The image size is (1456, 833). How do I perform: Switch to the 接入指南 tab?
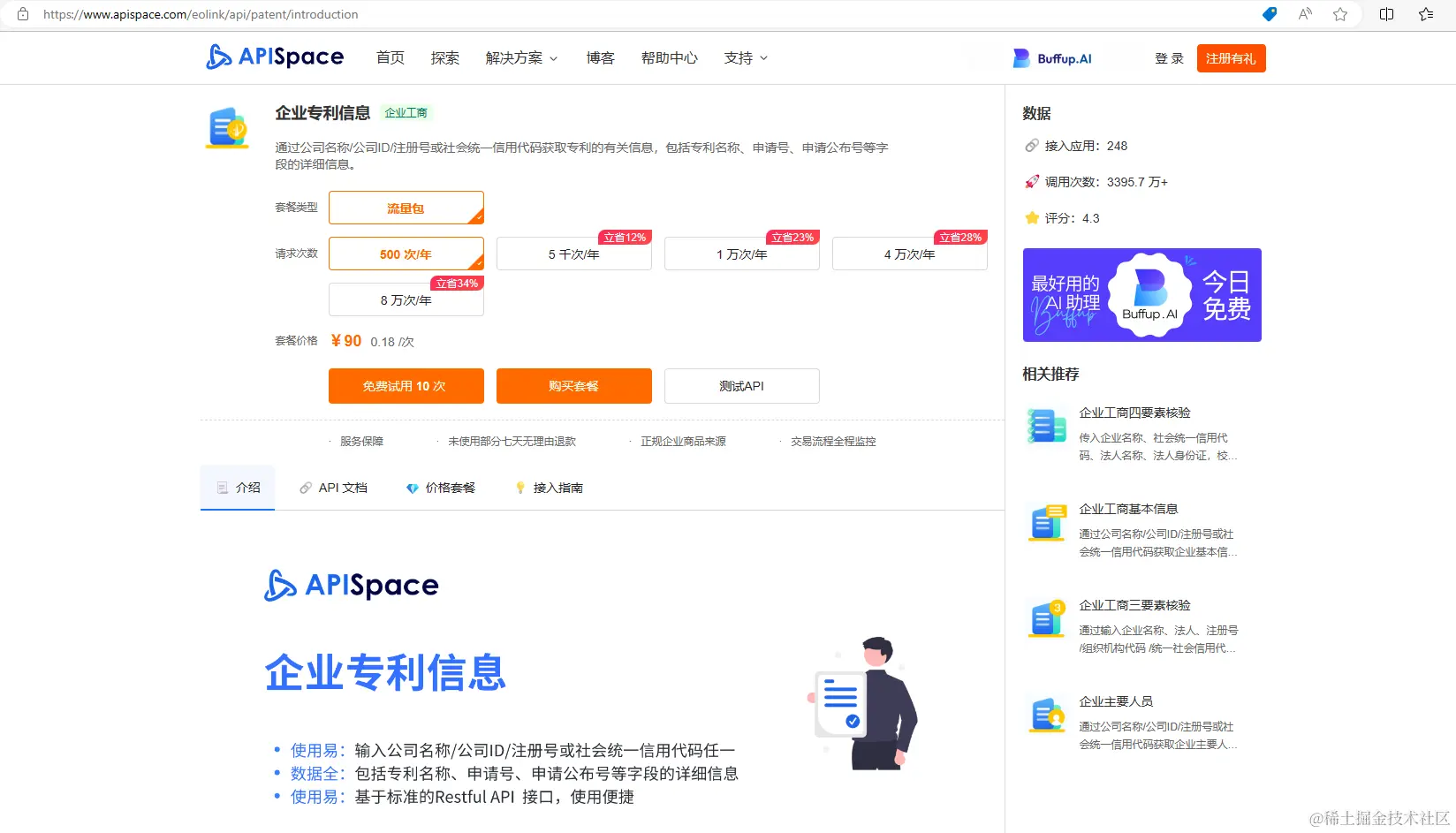coord(549,488)
